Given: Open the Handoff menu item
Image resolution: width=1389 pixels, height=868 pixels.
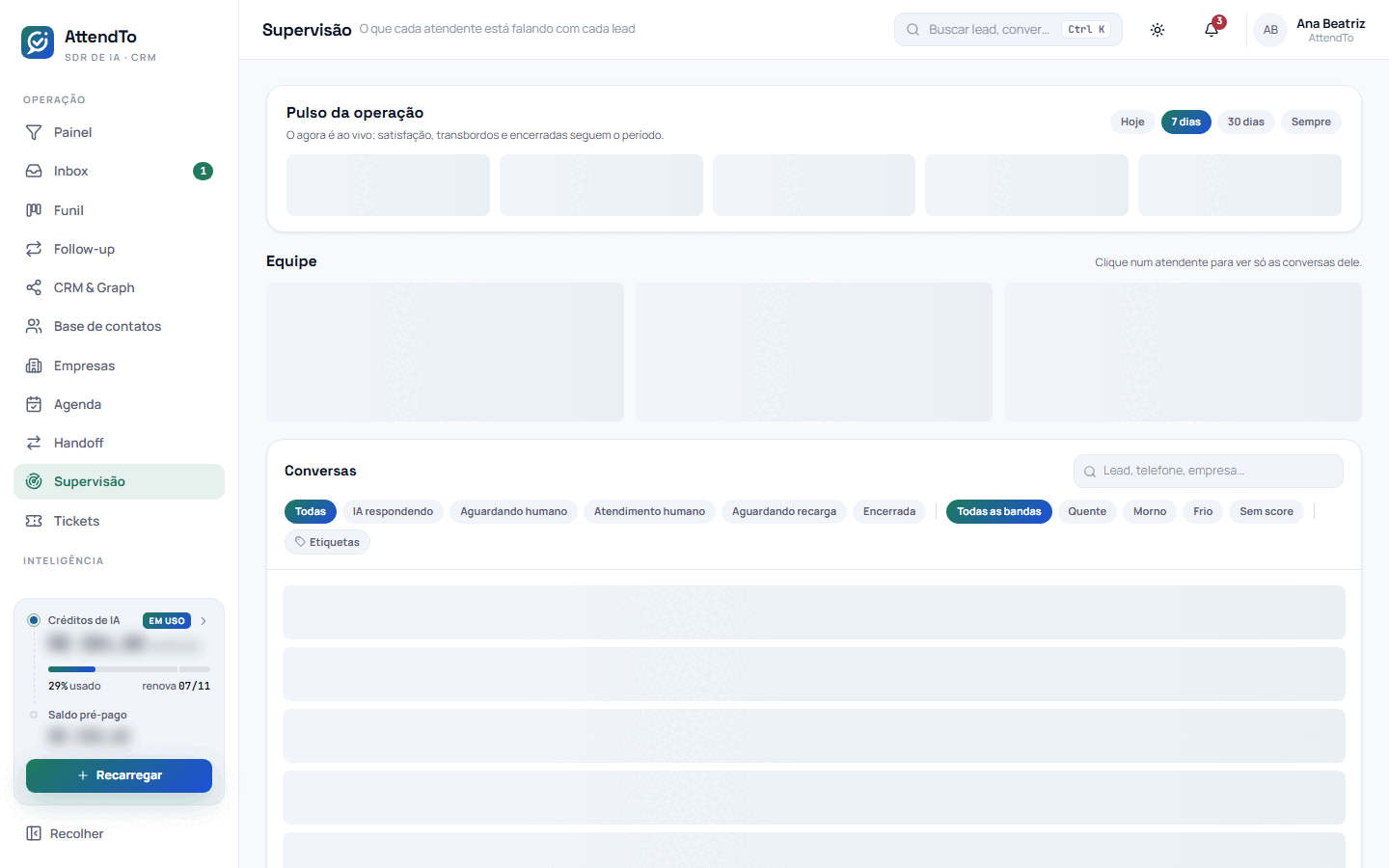Looking at the screenshot, I should pos(119,443).
